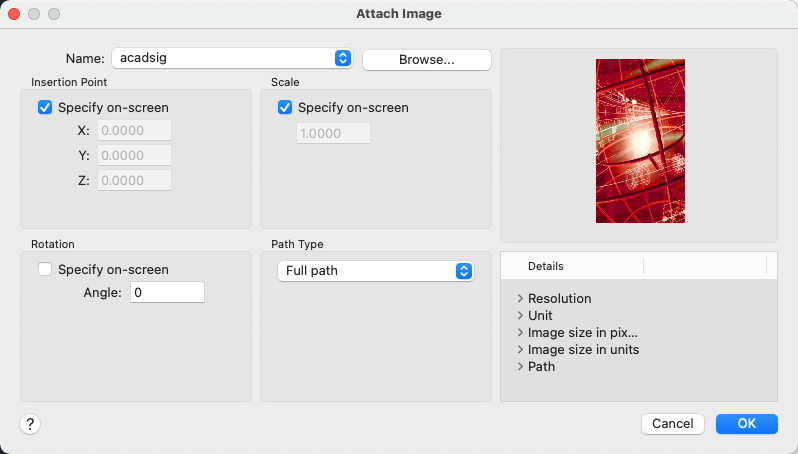Click the Scale value field
This screenshot has width=798, height=454.
(x=333, y=133)
